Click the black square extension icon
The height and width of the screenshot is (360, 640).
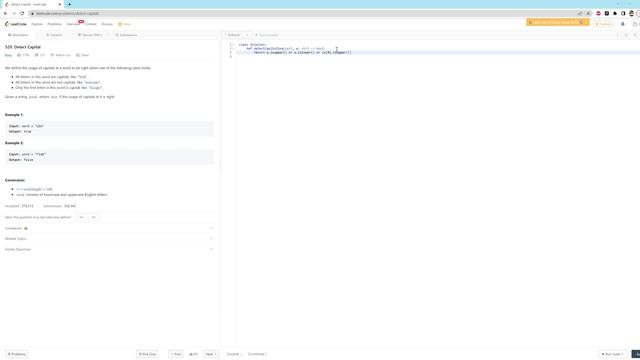607,13
